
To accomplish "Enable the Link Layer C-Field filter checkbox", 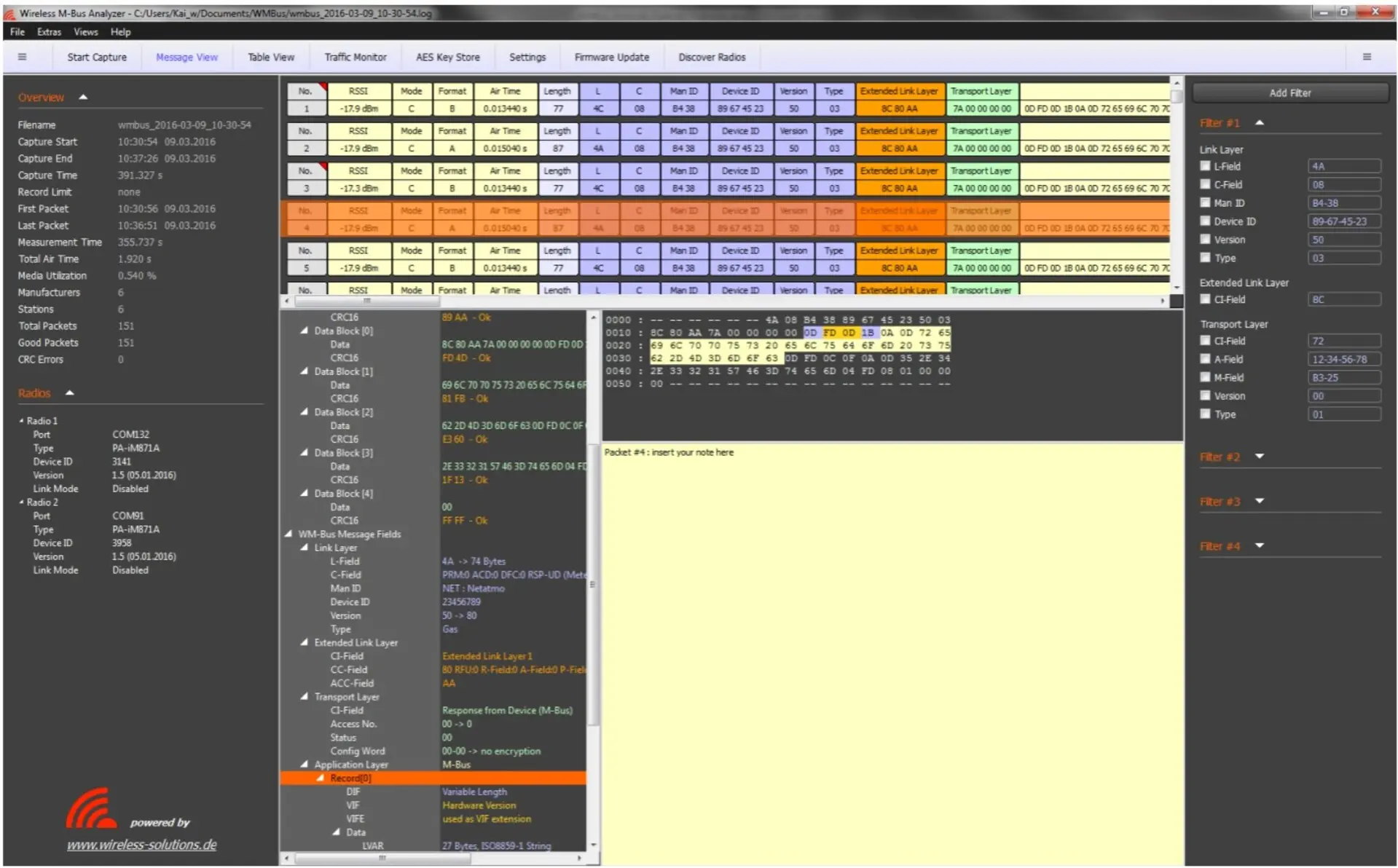I will pos(1205,184).
